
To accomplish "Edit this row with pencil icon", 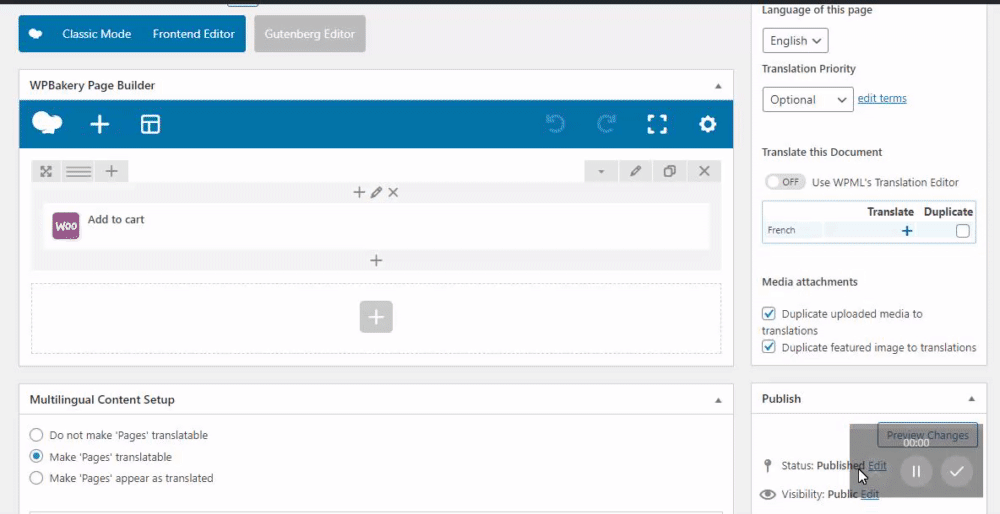I will click(635, 171).
